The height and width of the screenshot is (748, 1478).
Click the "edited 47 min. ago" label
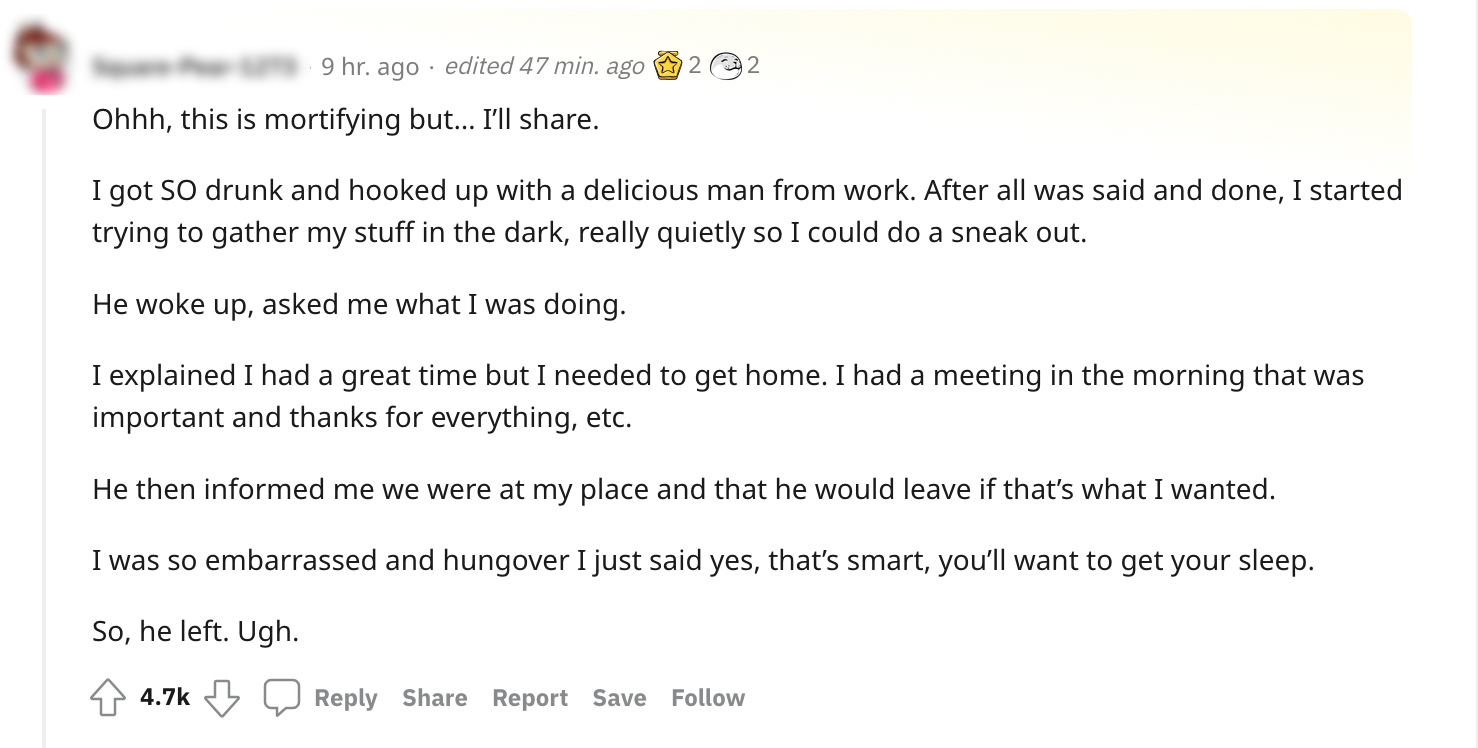pyautogui.click(x=544, y=67)
